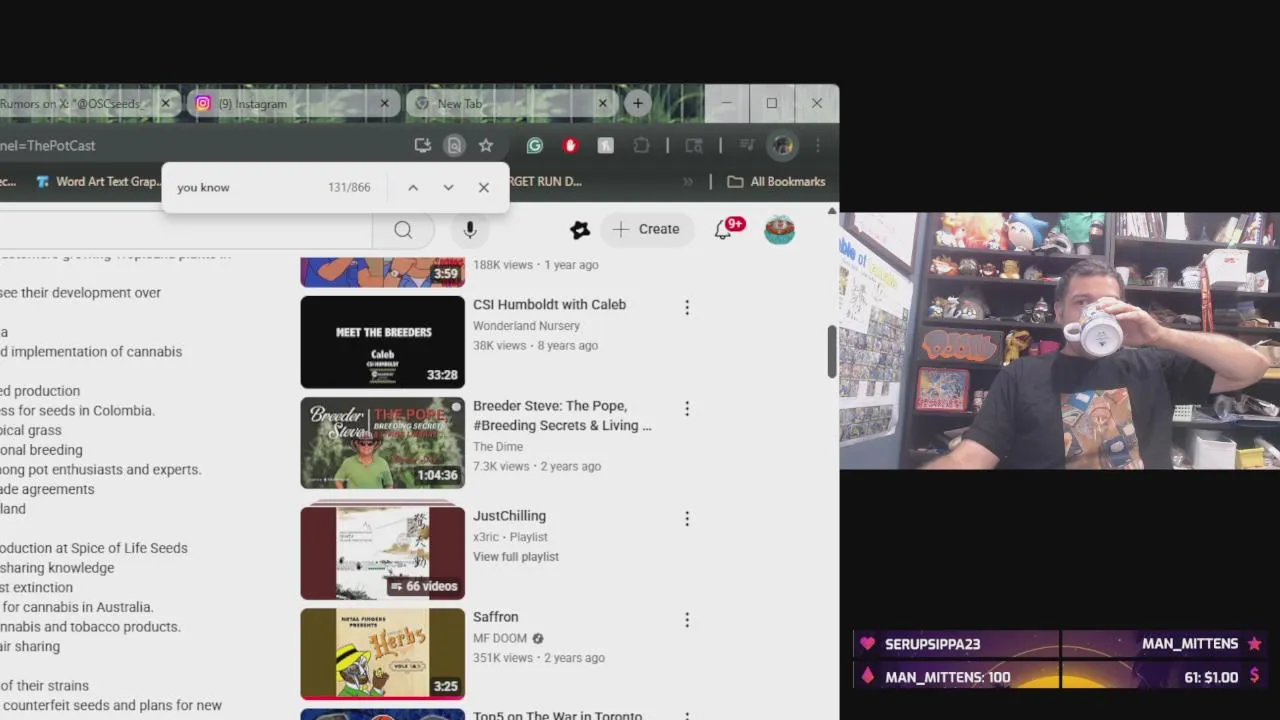Open the Extensions puzzle-piece menu
The width and height of the screenshot is (1280, 720).
tap(641, 145)
